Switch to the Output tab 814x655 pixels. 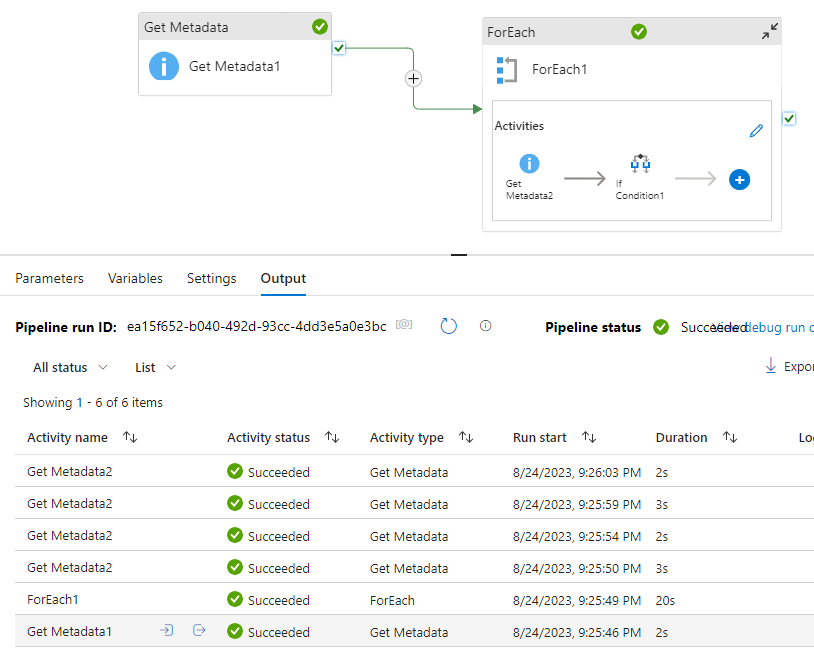pyautogui.click(x=283, y=278)
